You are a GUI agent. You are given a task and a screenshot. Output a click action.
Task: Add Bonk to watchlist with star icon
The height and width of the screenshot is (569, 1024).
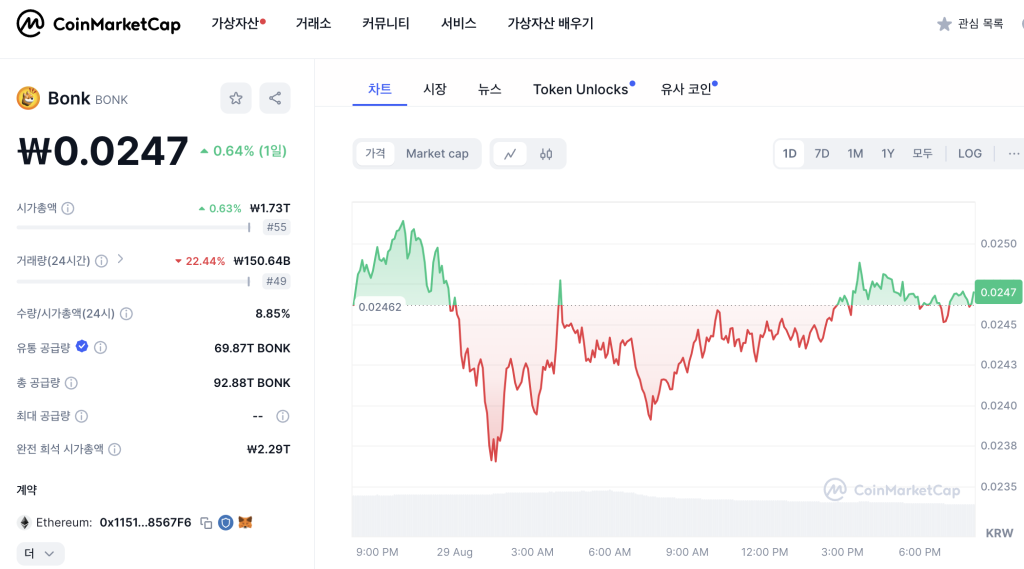pos(236,98)
